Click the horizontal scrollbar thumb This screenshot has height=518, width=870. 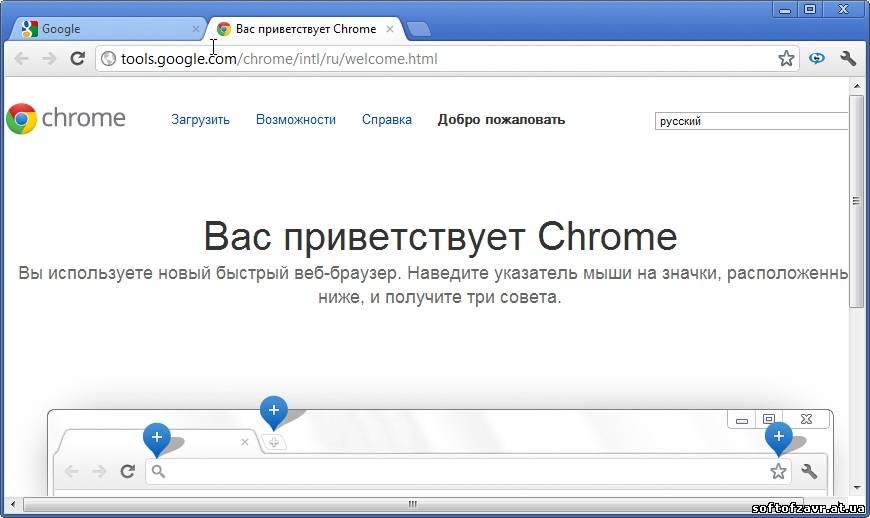click(x=413, y=504)
